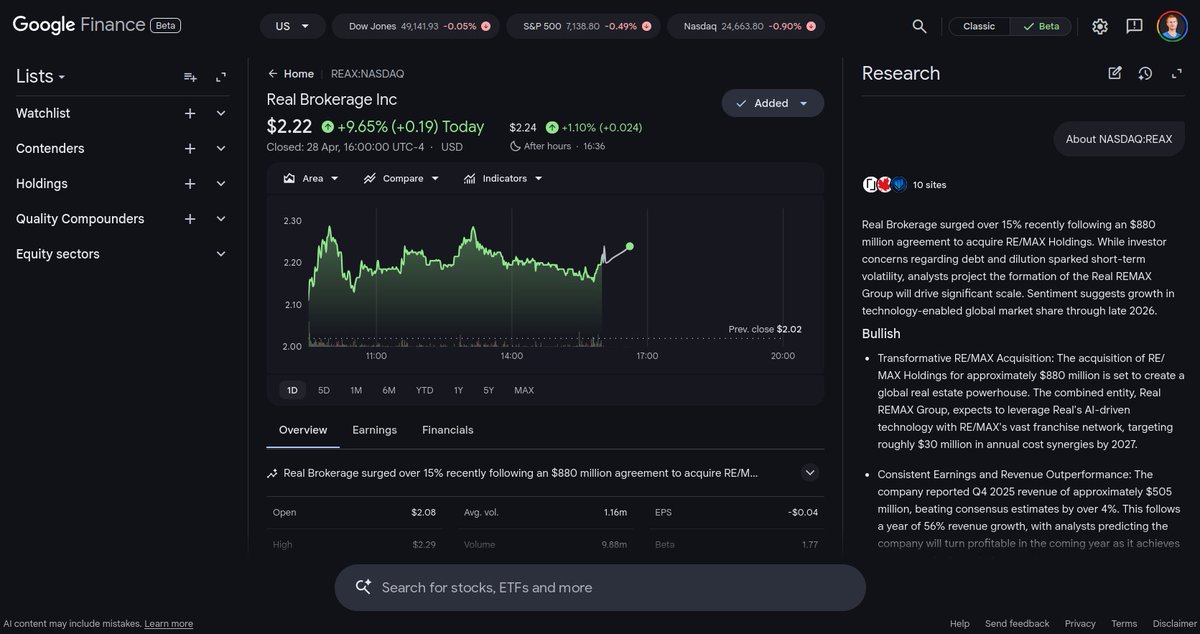
Task: Open the Terms footer link
Action: coord(1124,623)
